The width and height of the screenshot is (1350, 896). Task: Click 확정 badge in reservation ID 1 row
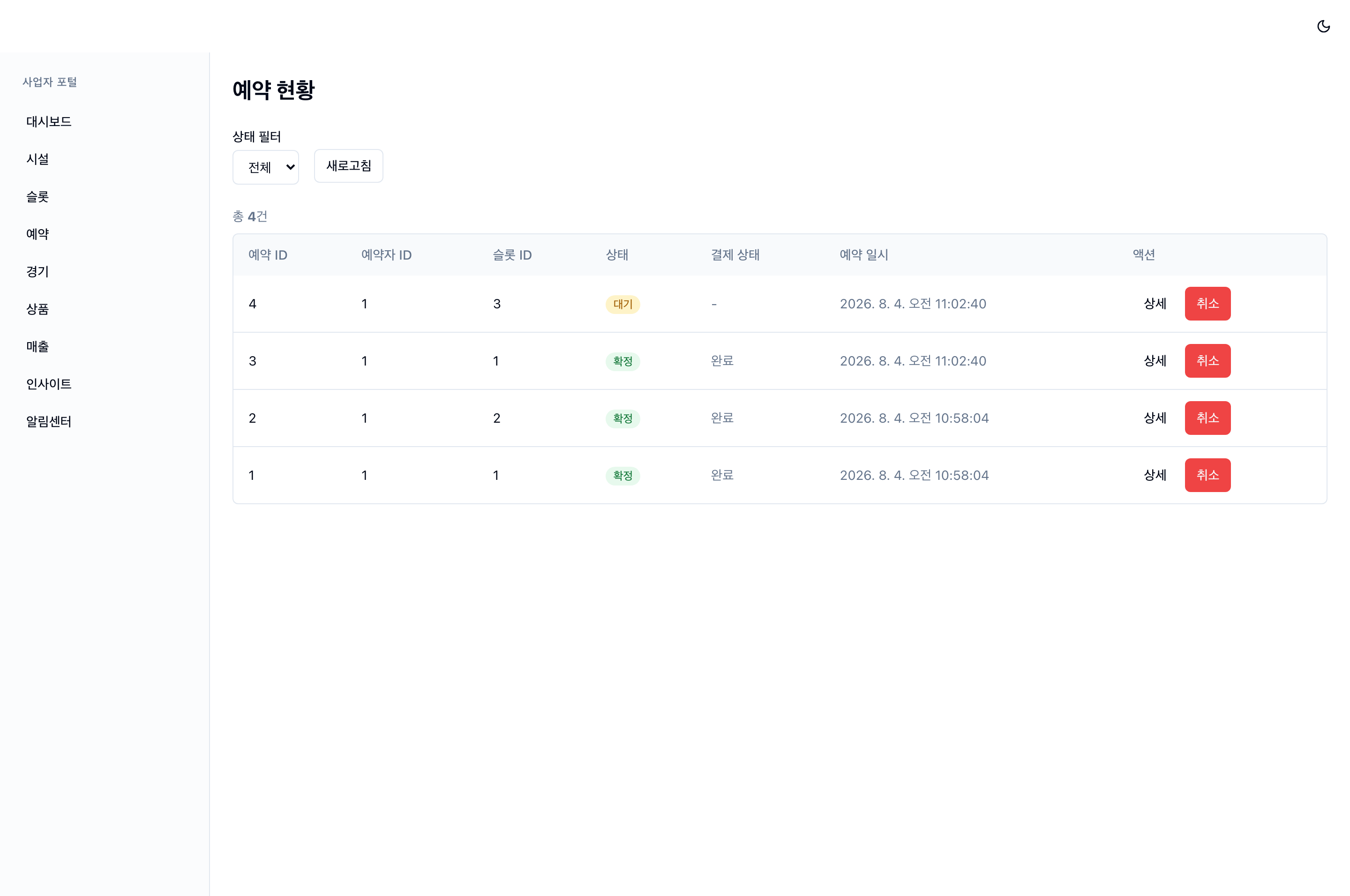pos(623,476)
